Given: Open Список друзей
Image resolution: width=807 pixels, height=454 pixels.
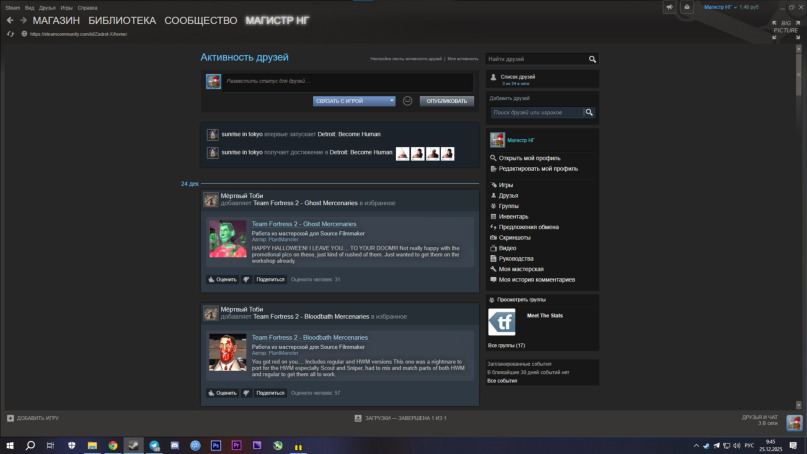Looking at the screenshot, I should 518,77.
